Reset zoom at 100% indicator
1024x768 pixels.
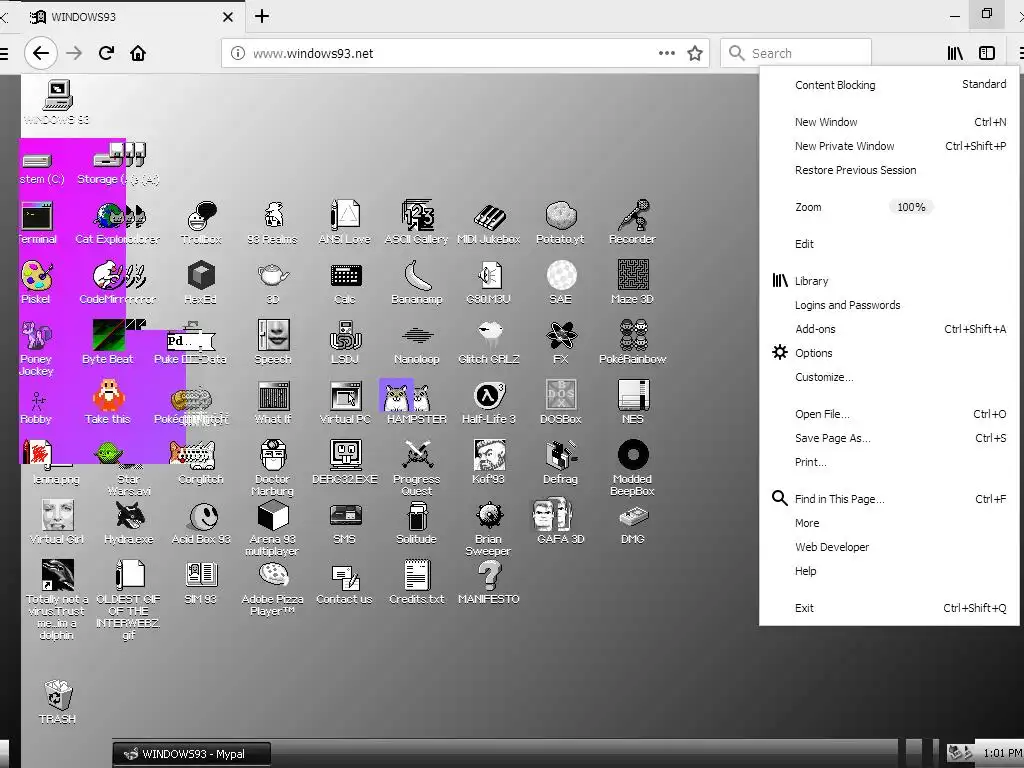tap(911, 207)
